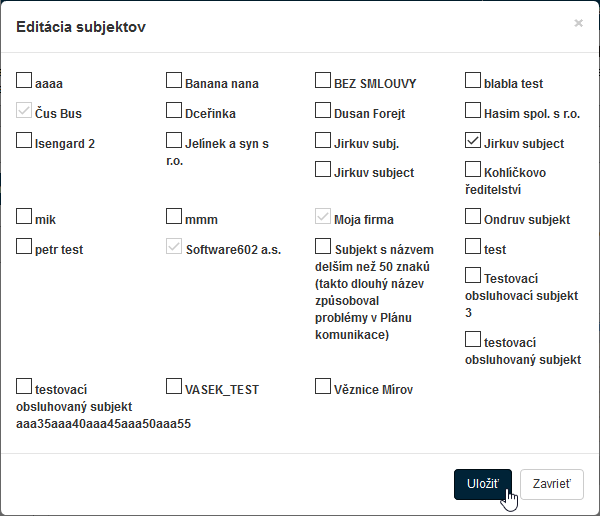Click the Uložiť save button
Viewport: 600px width, 516px height.
(482, 483)
